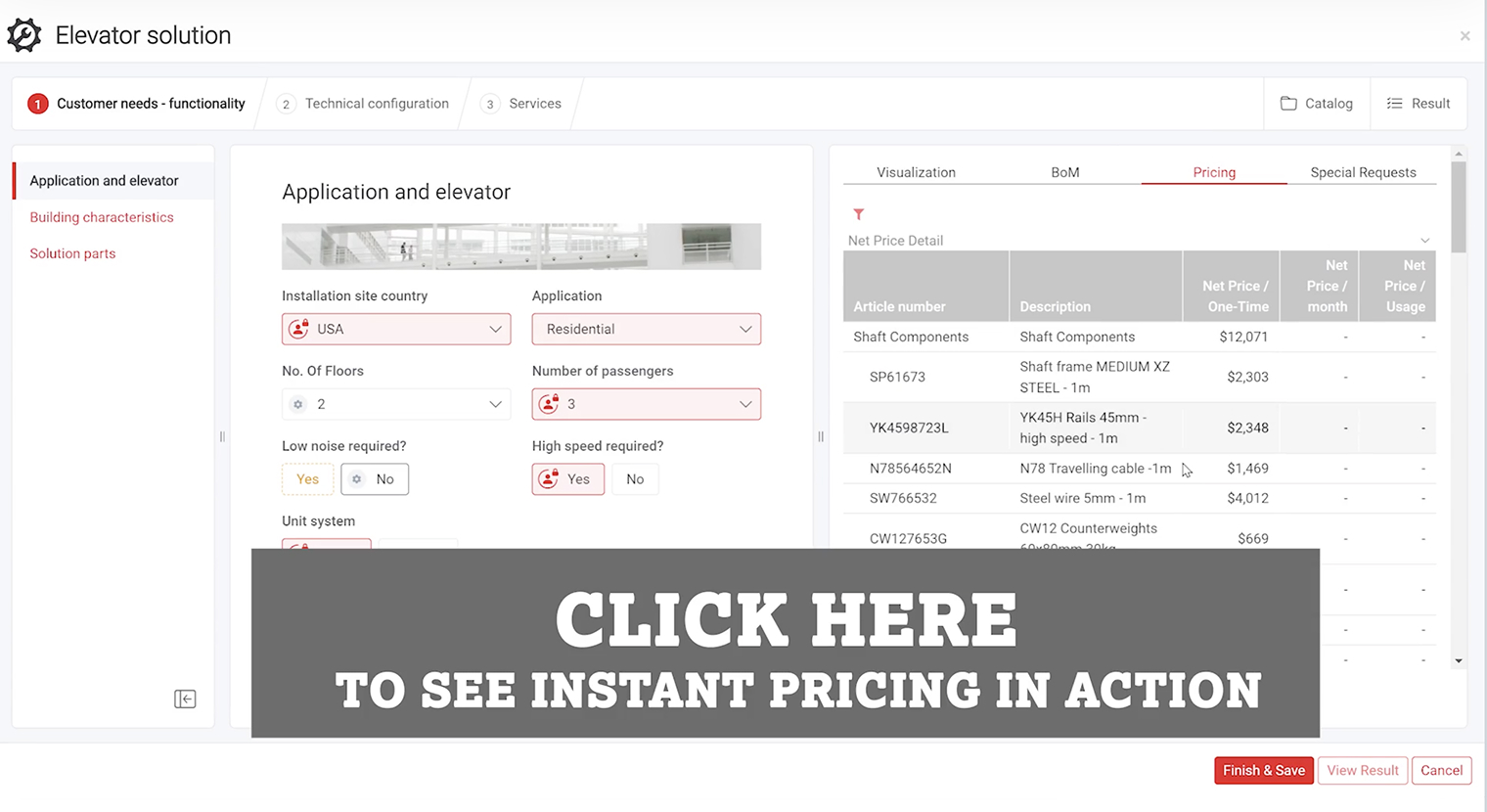Go to the Technical configuration step
Viewport: 1487px width, 812px height.
[x=377, y=103]
